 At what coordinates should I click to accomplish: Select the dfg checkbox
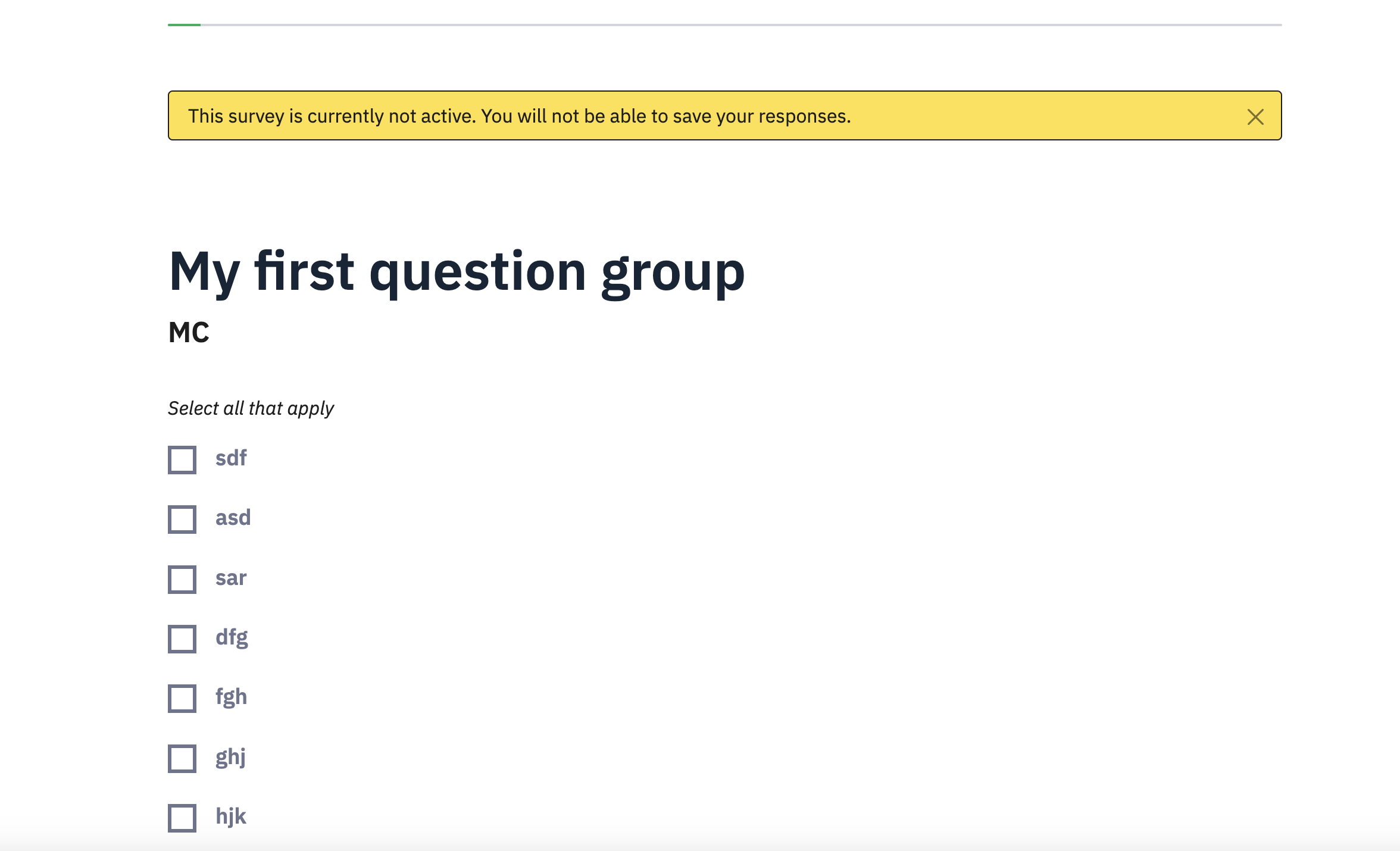[x=182, y=639]
